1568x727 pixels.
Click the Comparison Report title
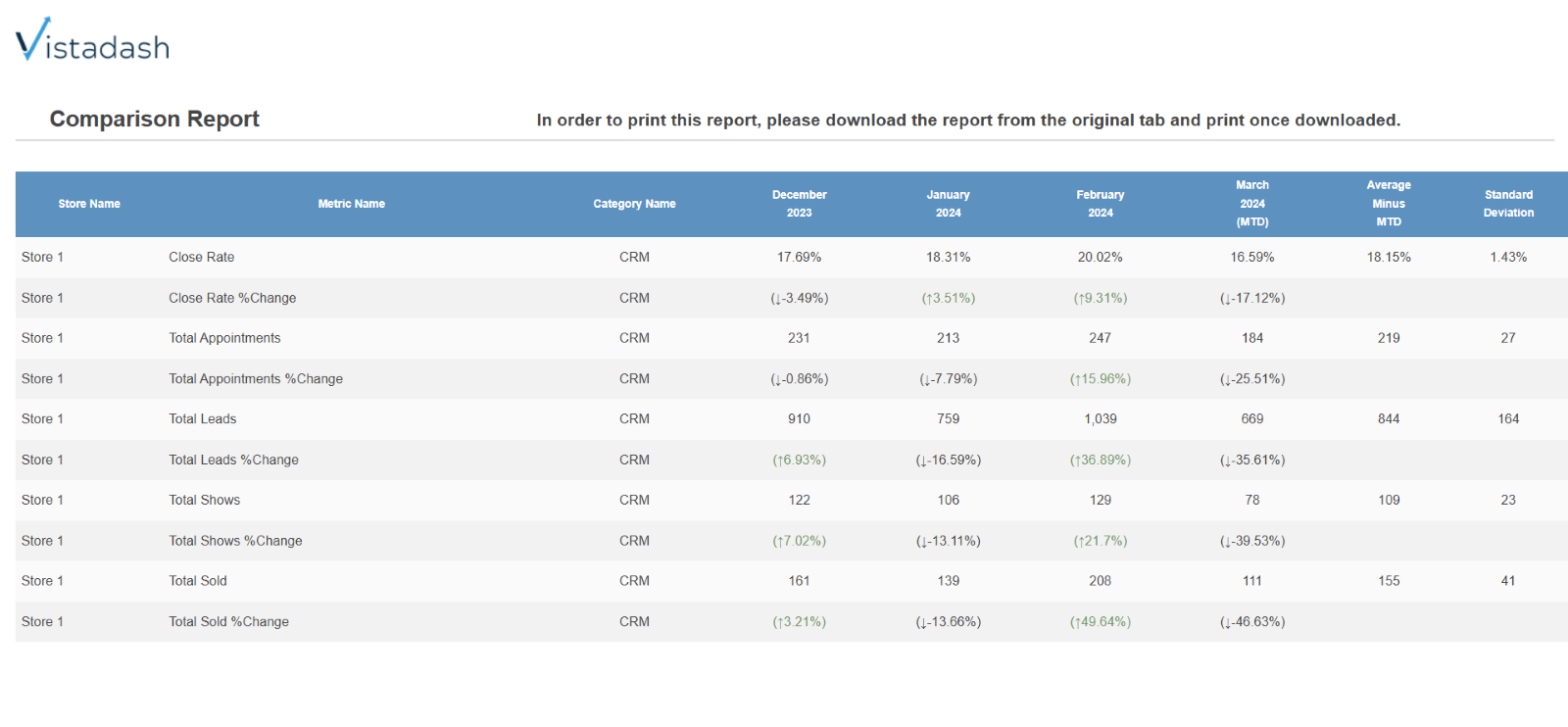(x=155, y=119)
